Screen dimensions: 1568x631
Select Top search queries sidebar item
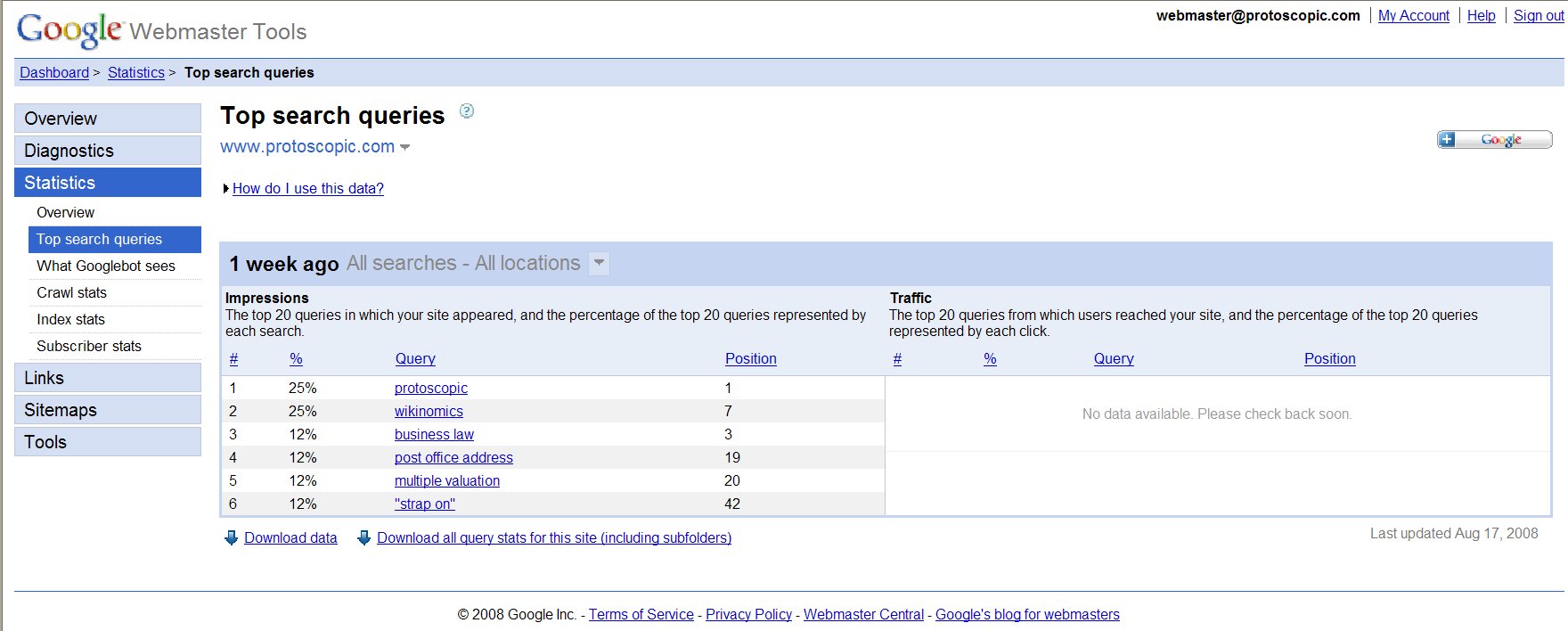click(115, 239)
